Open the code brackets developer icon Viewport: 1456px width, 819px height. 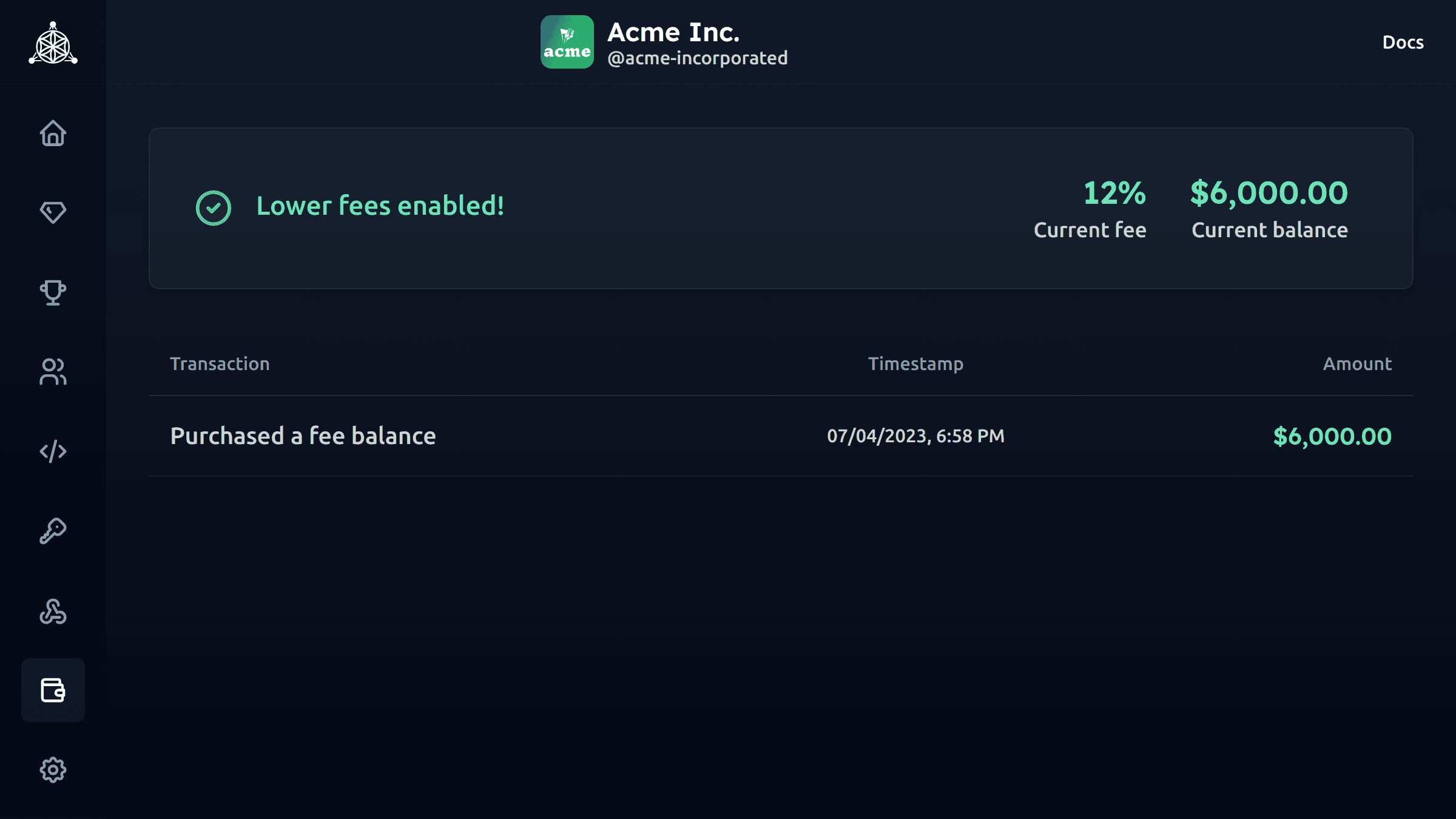click(x=53, y=451)
